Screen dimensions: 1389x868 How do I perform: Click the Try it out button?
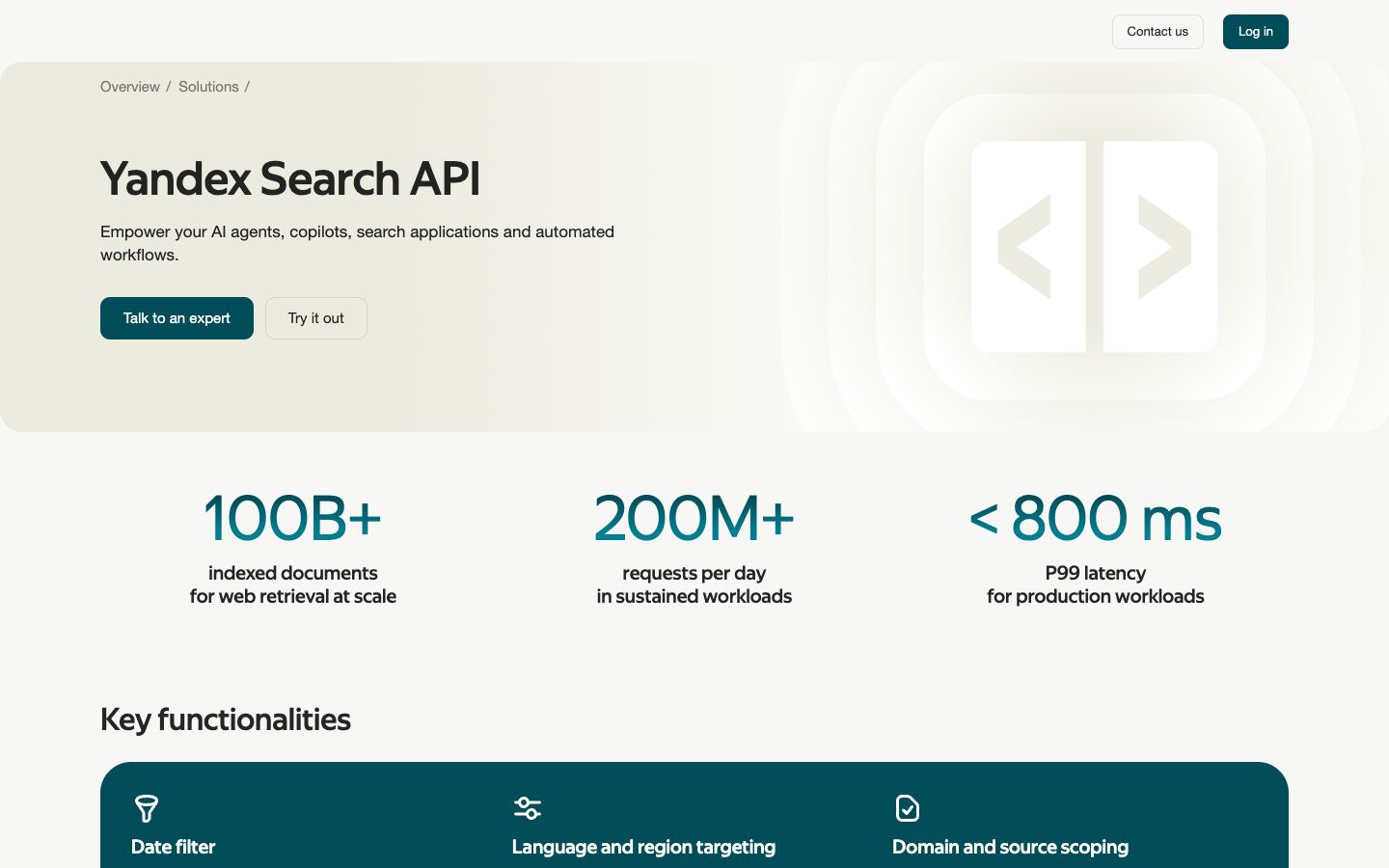316,318
